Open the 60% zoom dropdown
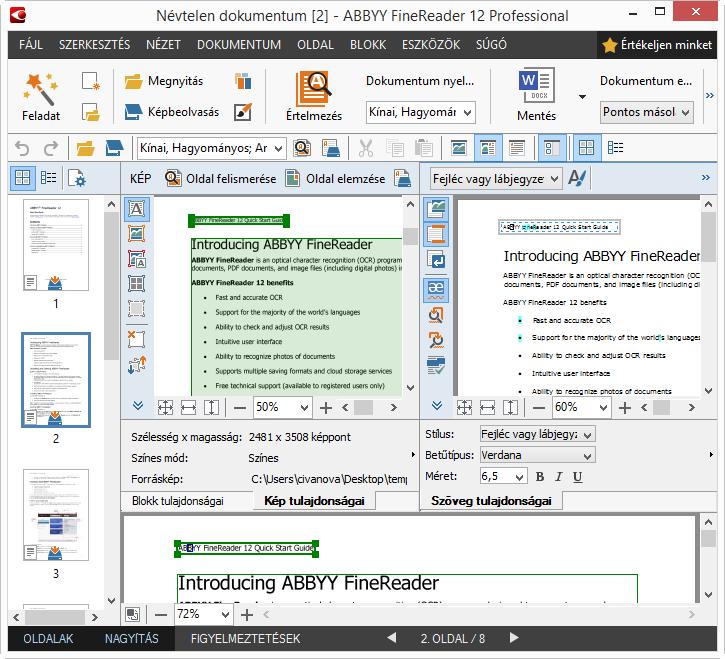Image resolution: width=725 pixels, height=659 pixels. click(x=581, y=407)
